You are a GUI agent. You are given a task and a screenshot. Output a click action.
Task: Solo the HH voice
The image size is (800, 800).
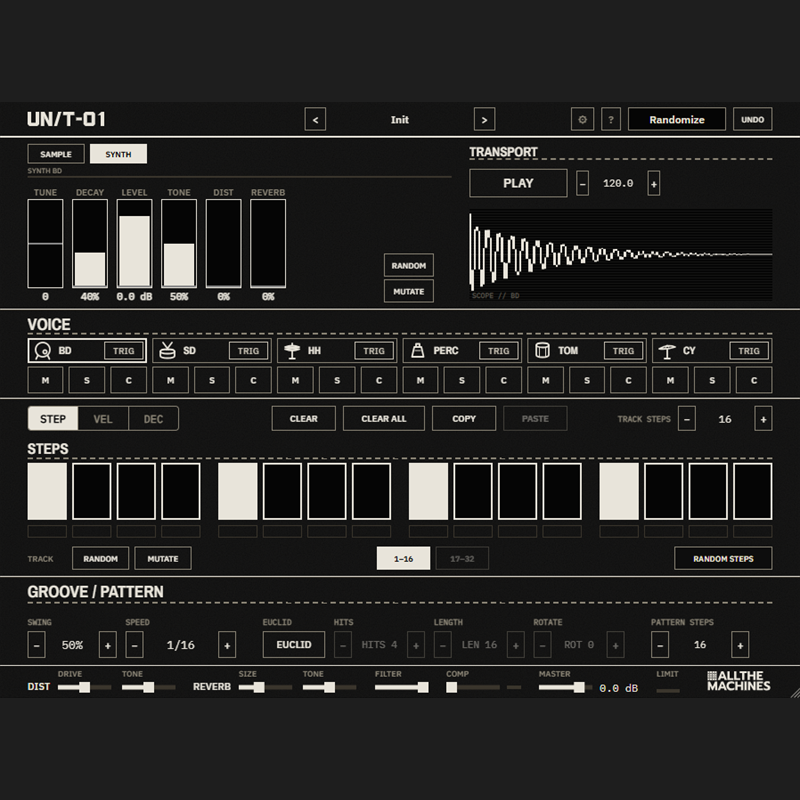coord(337,380)
